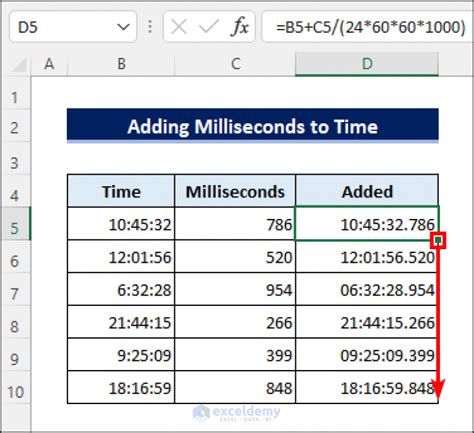Image resolution: width=474 pixels, height=433 pixels.
Task: Click the formula bar text field
Action: [x=368, y=27]
